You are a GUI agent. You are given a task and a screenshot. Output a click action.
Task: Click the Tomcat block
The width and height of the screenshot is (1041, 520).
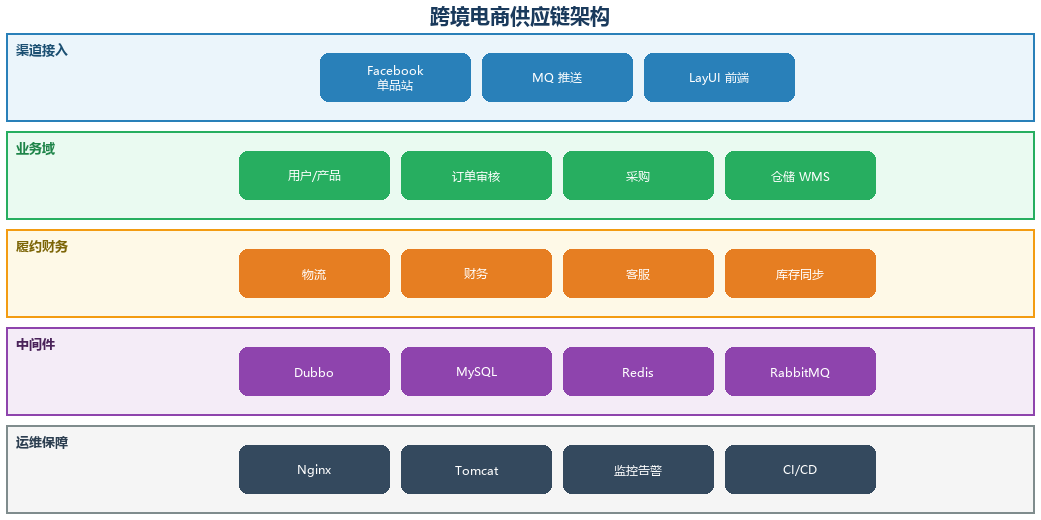[x=476, y=470]
